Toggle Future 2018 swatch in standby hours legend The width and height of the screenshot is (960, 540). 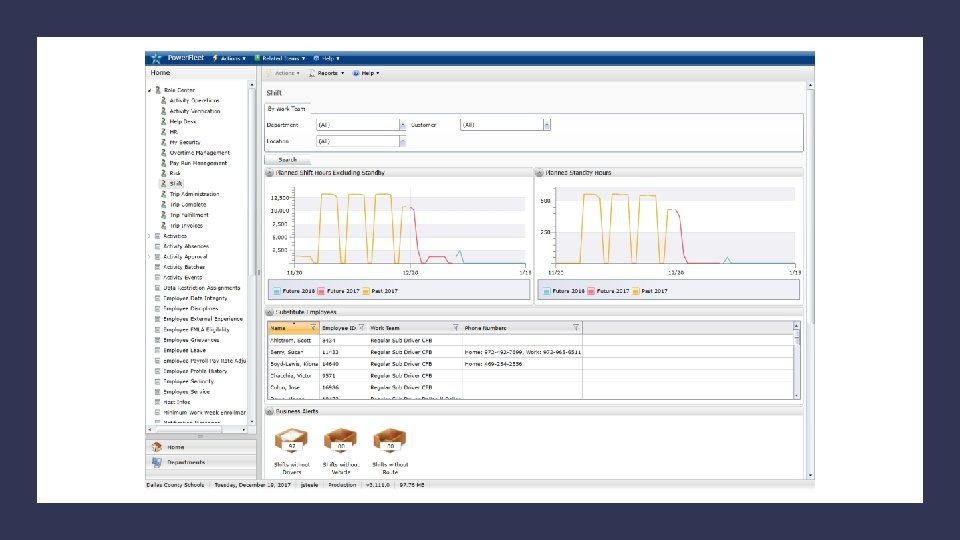(x=545, y=291)
